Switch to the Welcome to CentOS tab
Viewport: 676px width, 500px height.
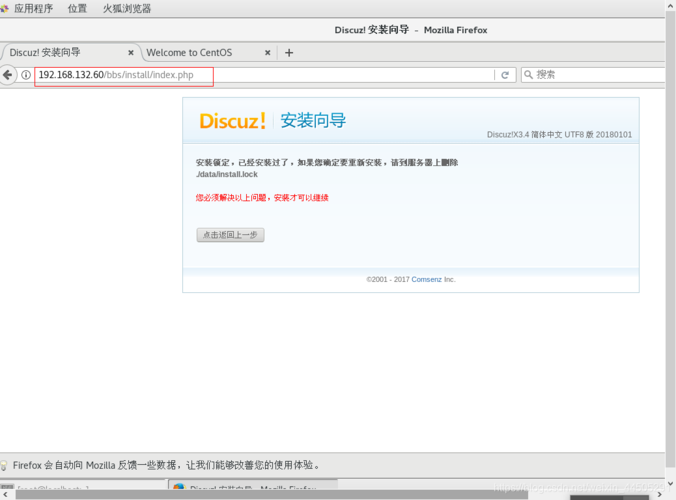(189, 53)
